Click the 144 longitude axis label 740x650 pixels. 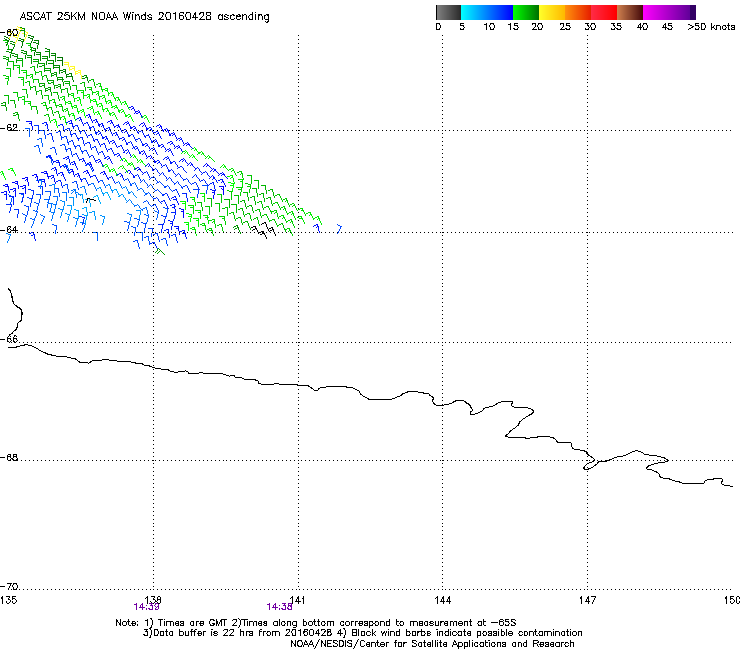[443, 600]
